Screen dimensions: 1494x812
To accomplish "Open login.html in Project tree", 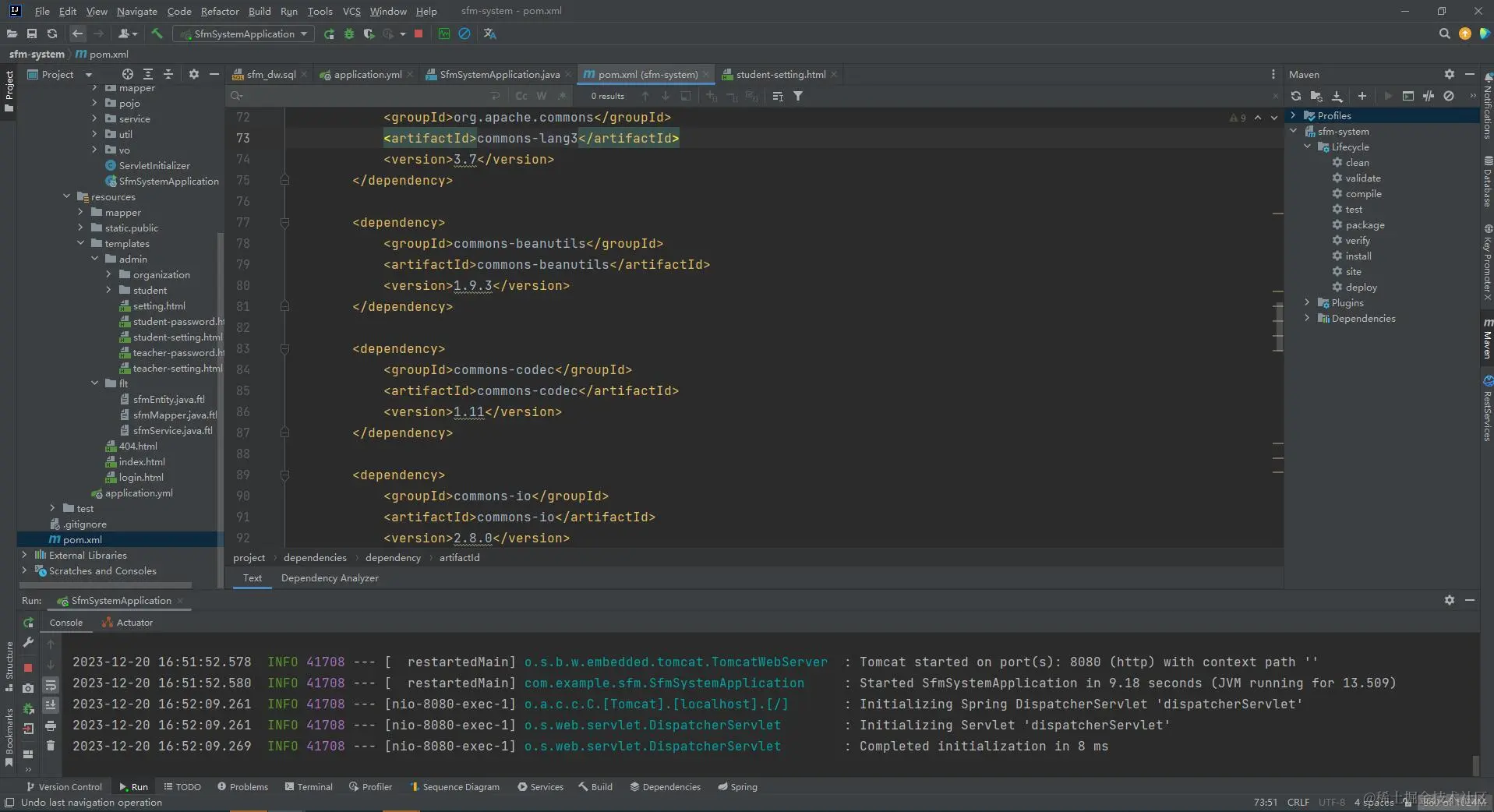I will [x=141, y=477].
